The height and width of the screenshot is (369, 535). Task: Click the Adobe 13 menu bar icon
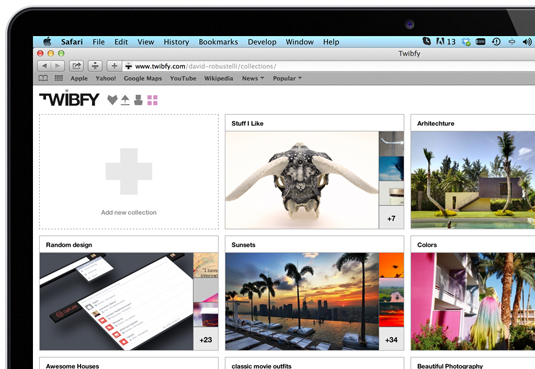point(446,42)
